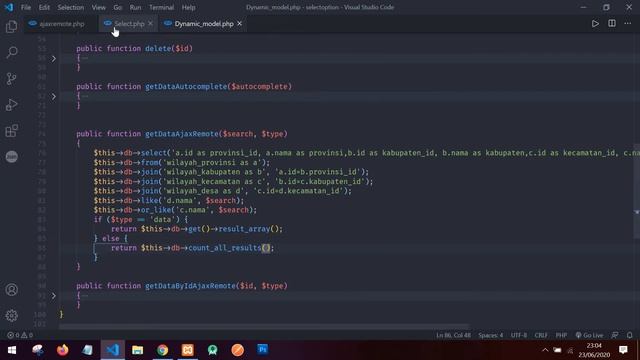The height and width of the screenshot is (360, 640).
Task: Open the Windows Start menu
Action: (12, 350)
